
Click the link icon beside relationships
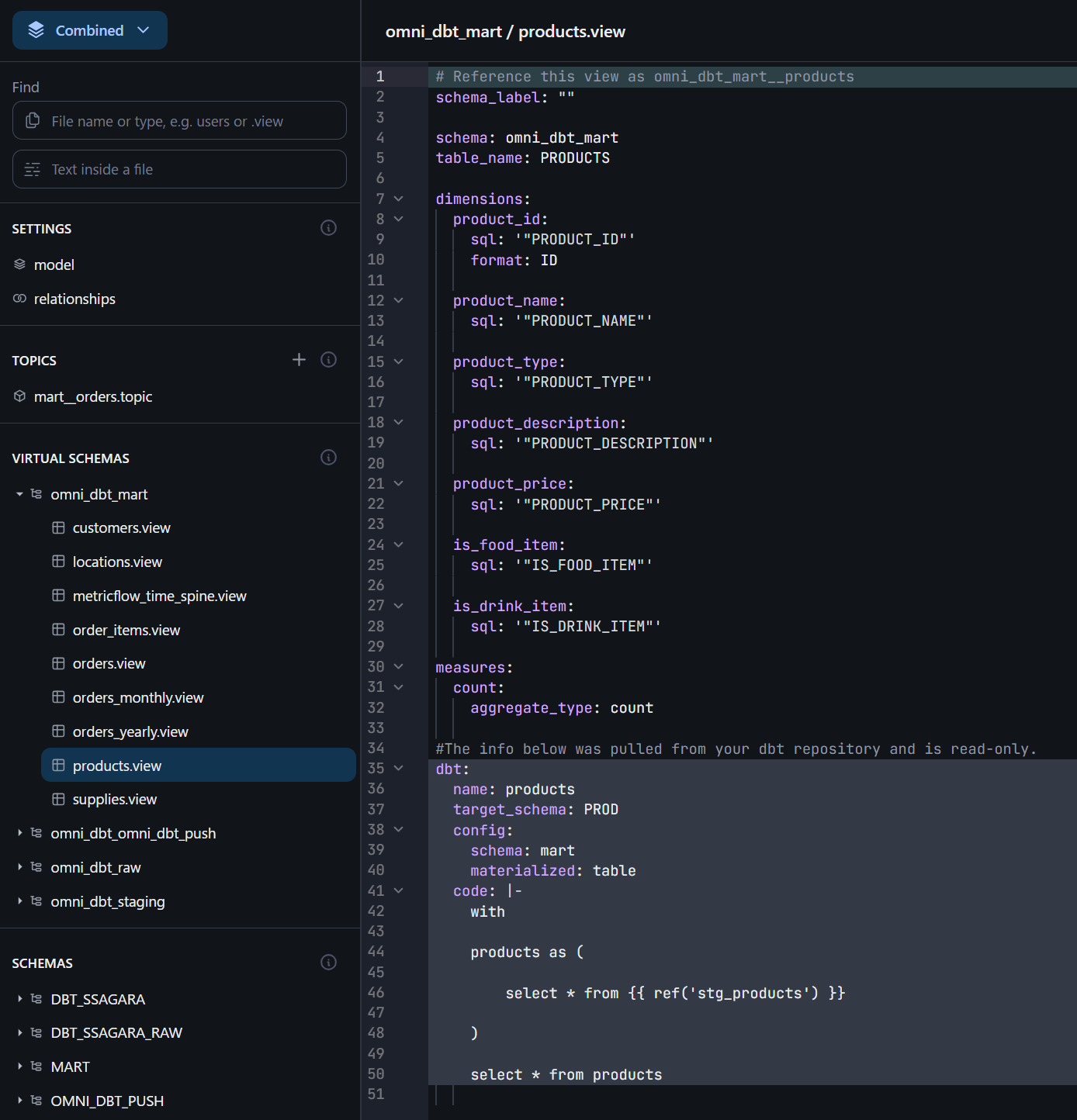tap(20, 299)
